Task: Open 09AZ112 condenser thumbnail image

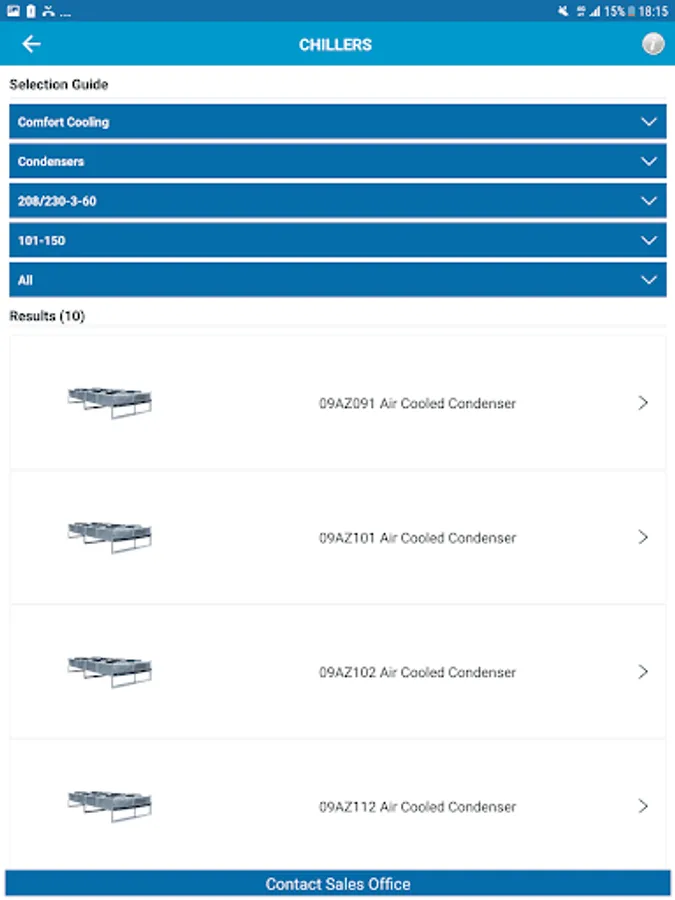Action: coord(110,805)
